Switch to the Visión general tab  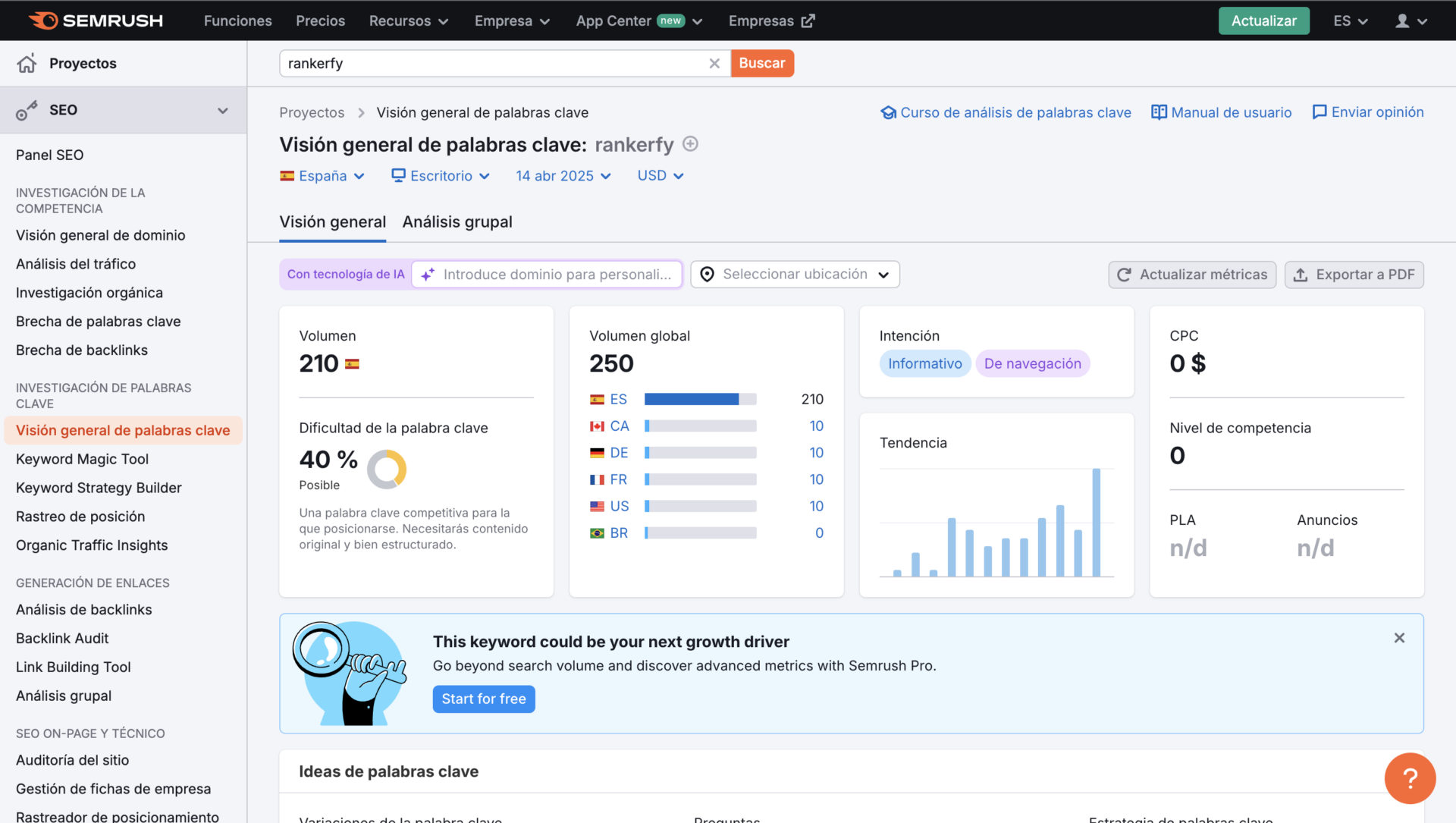(333, 222)
